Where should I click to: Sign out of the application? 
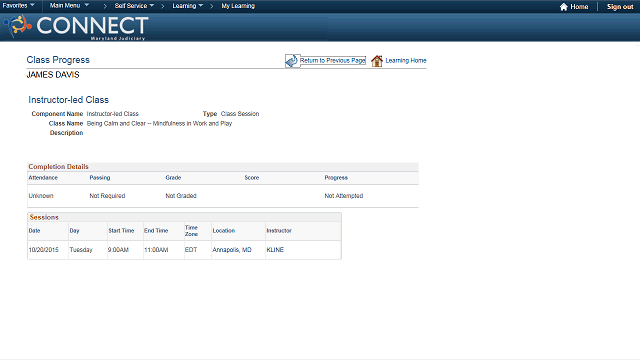tap(620, 7)
